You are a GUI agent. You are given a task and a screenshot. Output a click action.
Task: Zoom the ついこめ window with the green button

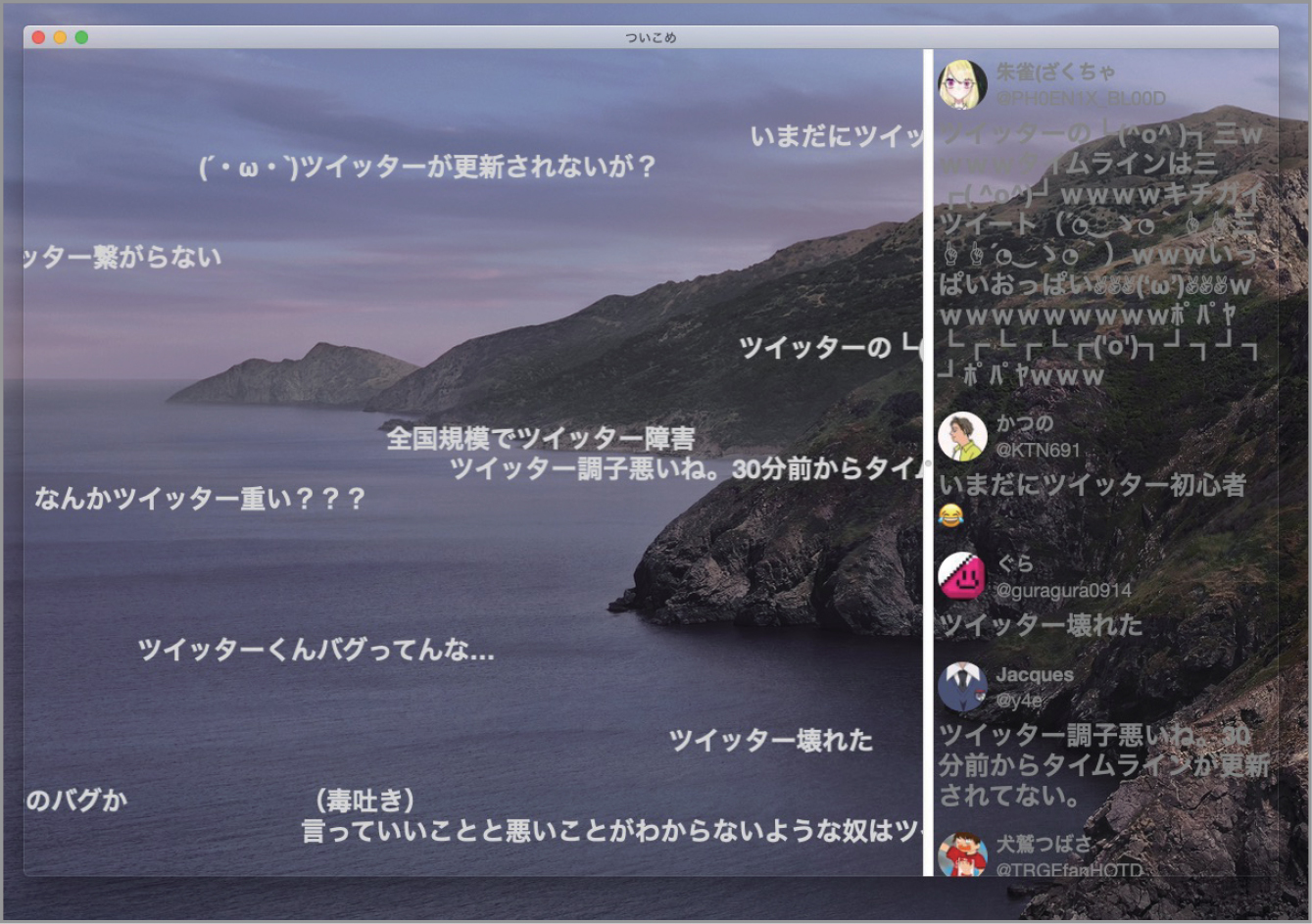[81, 37]
